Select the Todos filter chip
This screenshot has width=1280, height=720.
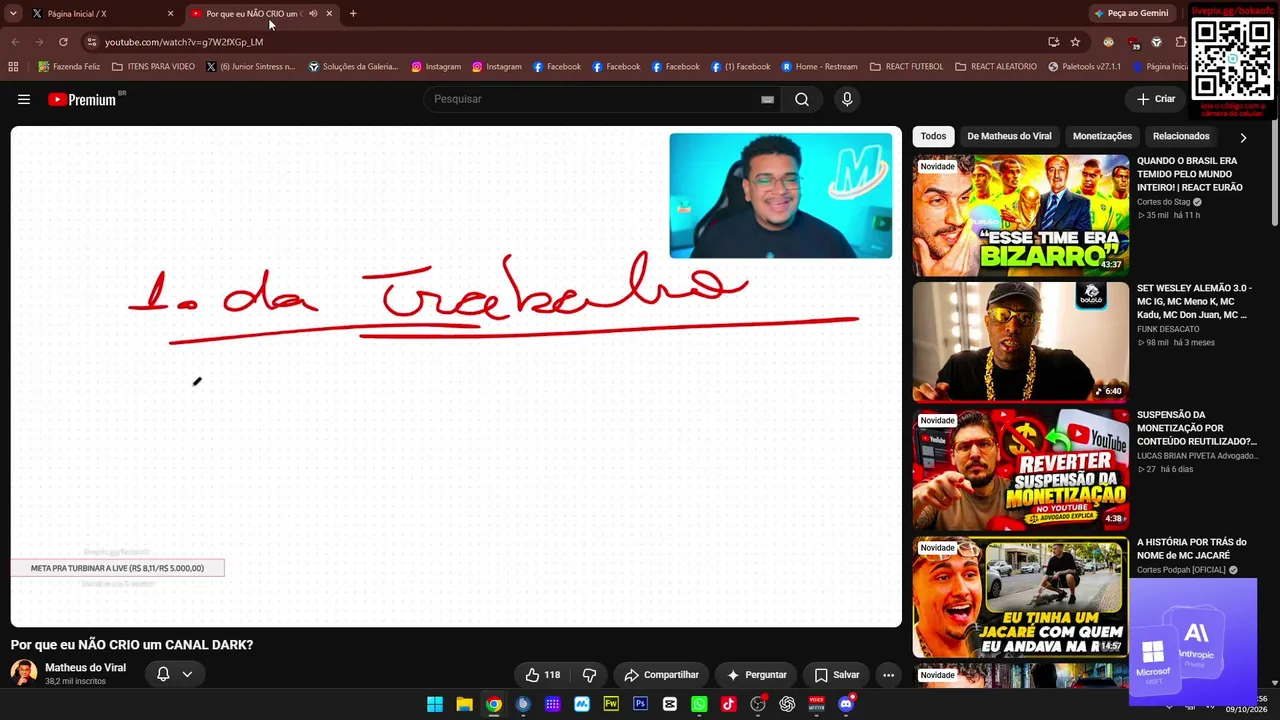coord(933,136)
